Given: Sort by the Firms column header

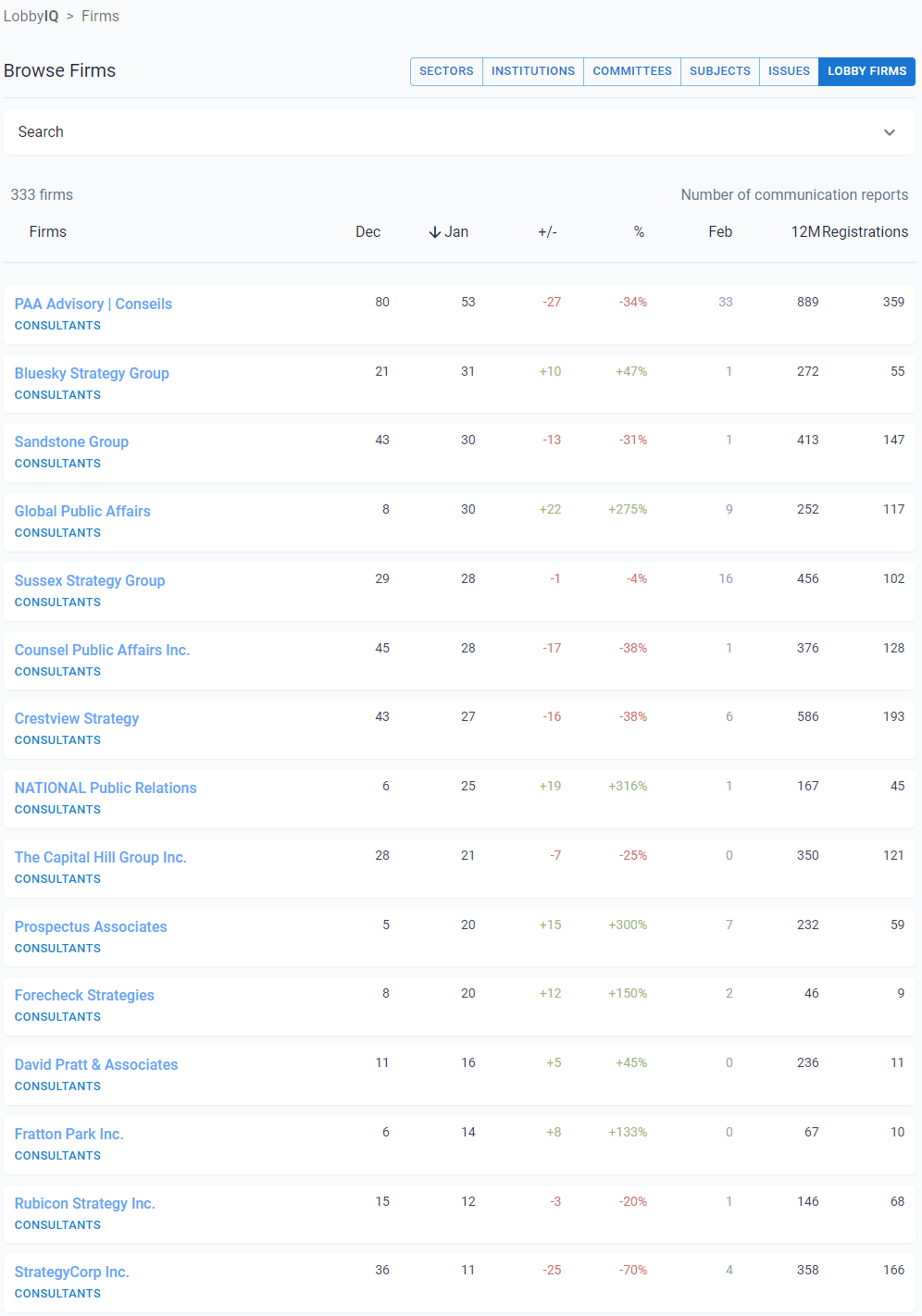Looking at the screenshot, I should pos(47,232).
